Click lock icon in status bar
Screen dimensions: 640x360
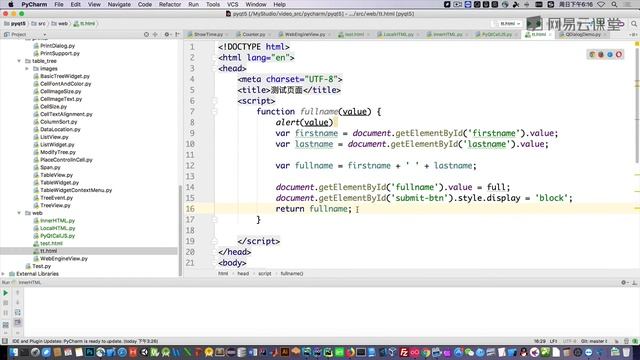[x=616, y=341]
